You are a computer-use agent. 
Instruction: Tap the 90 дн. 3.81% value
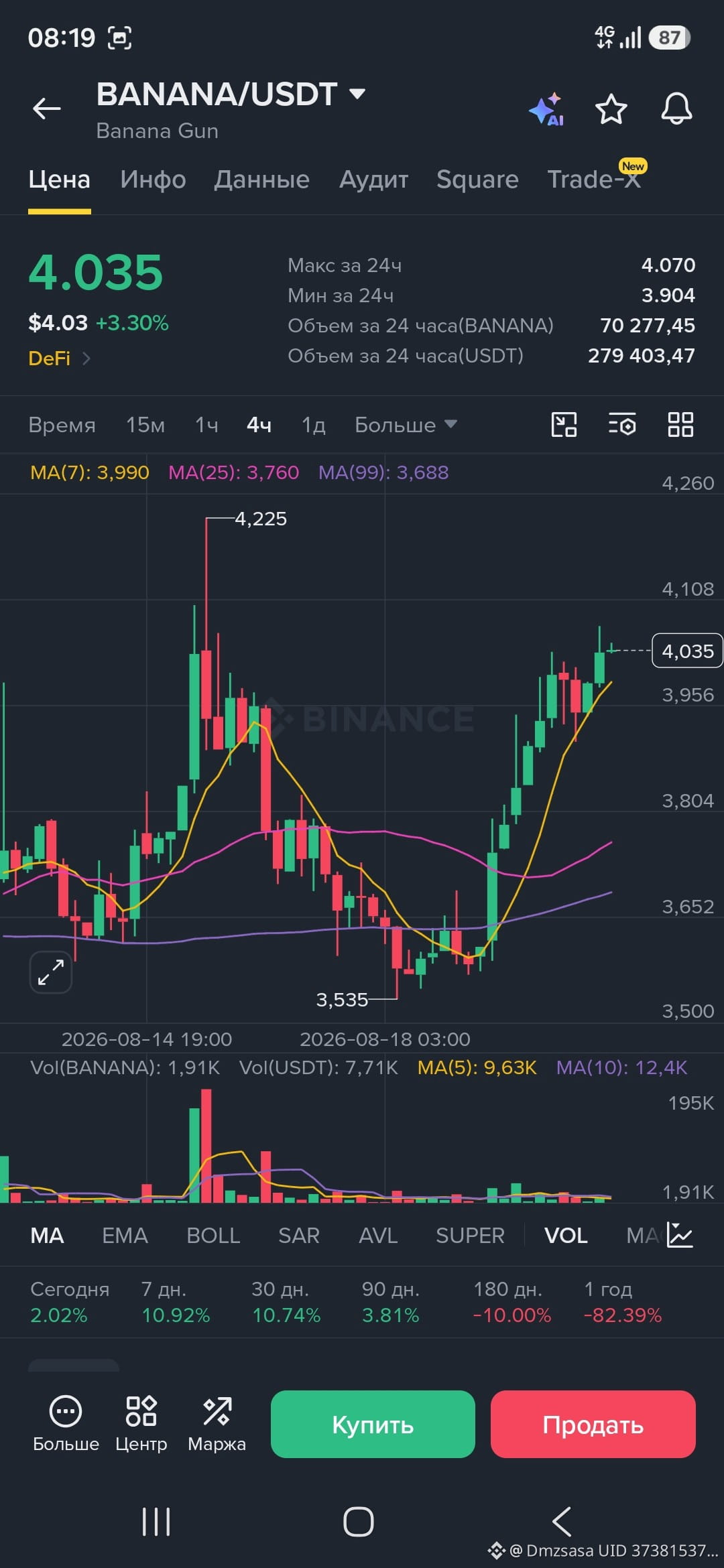(390, 1315)
